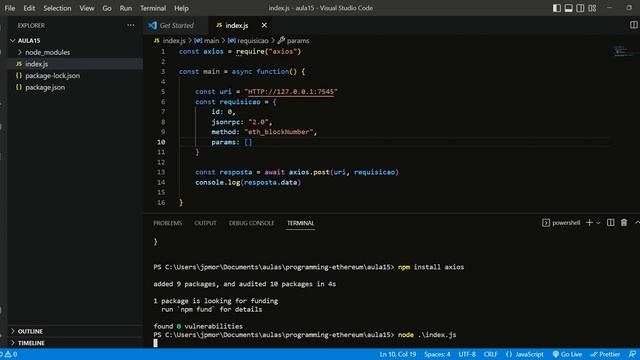Open Explorer views and more actions ellipsis
Image resolution: width=640 pixels, height=360 pixels.
click(131, 25)
